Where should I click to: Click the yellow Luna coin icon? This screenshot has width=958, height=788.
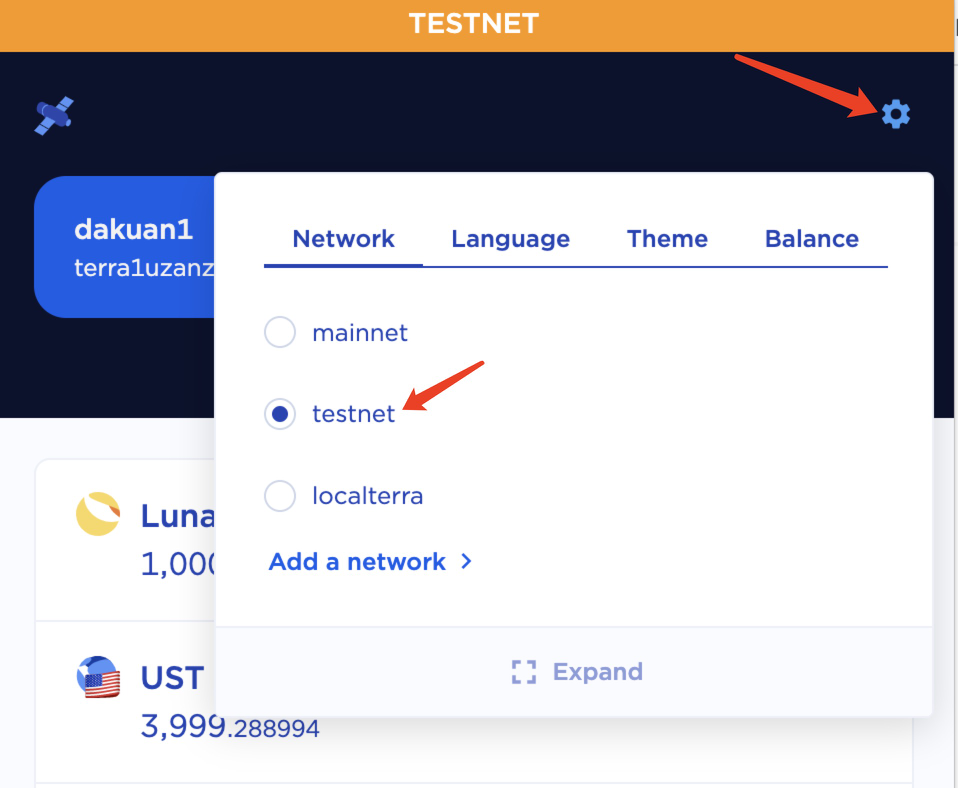98,514
